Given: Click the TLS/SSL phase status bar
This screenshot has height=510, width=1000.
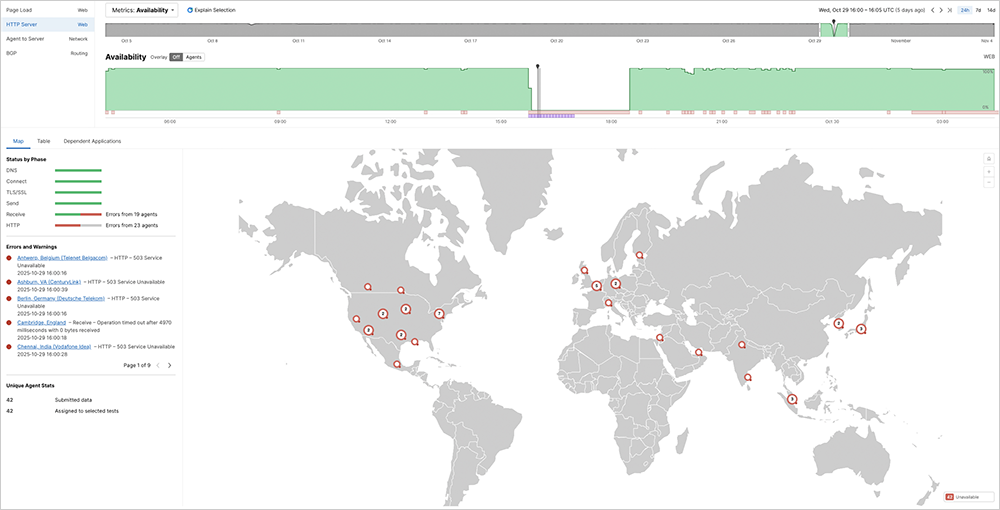Looking at the screenshot, I should coord(78,193).
